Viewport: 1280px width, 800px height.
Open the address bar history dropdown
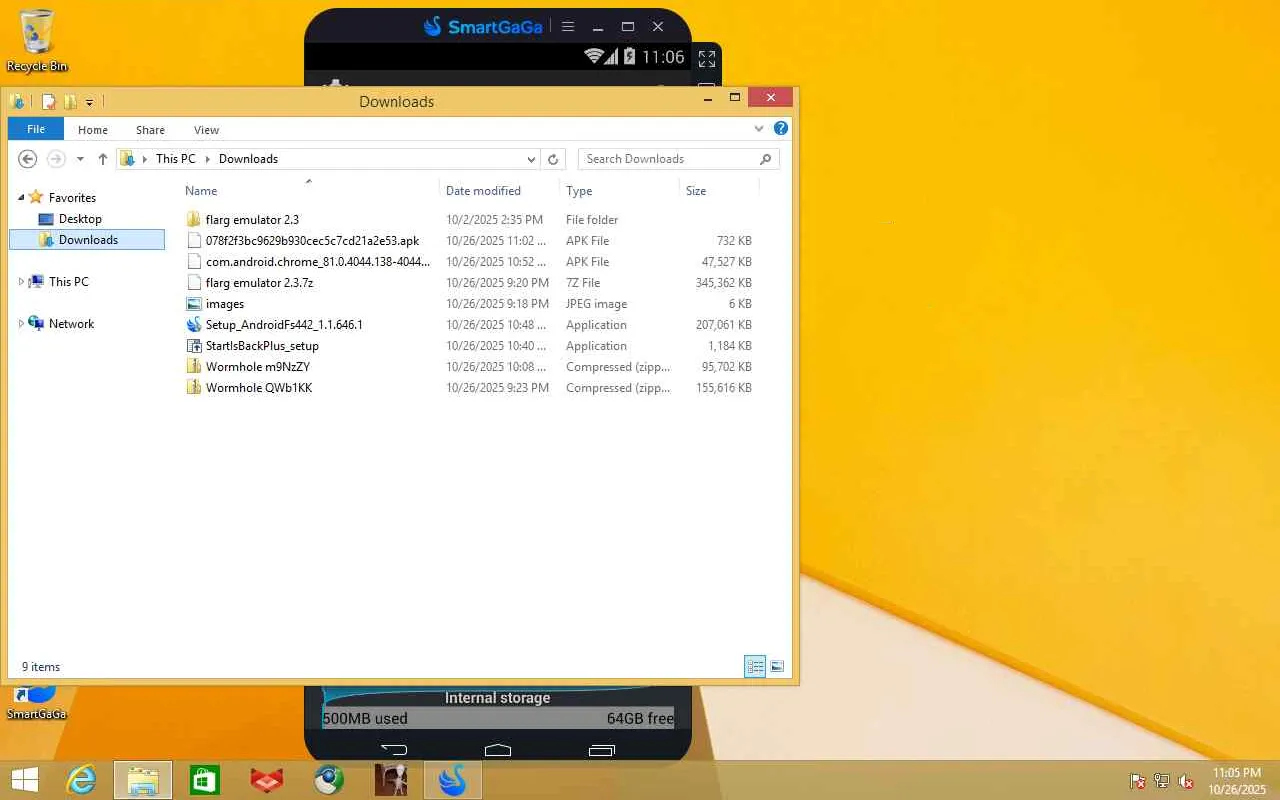tap(531, 159)
